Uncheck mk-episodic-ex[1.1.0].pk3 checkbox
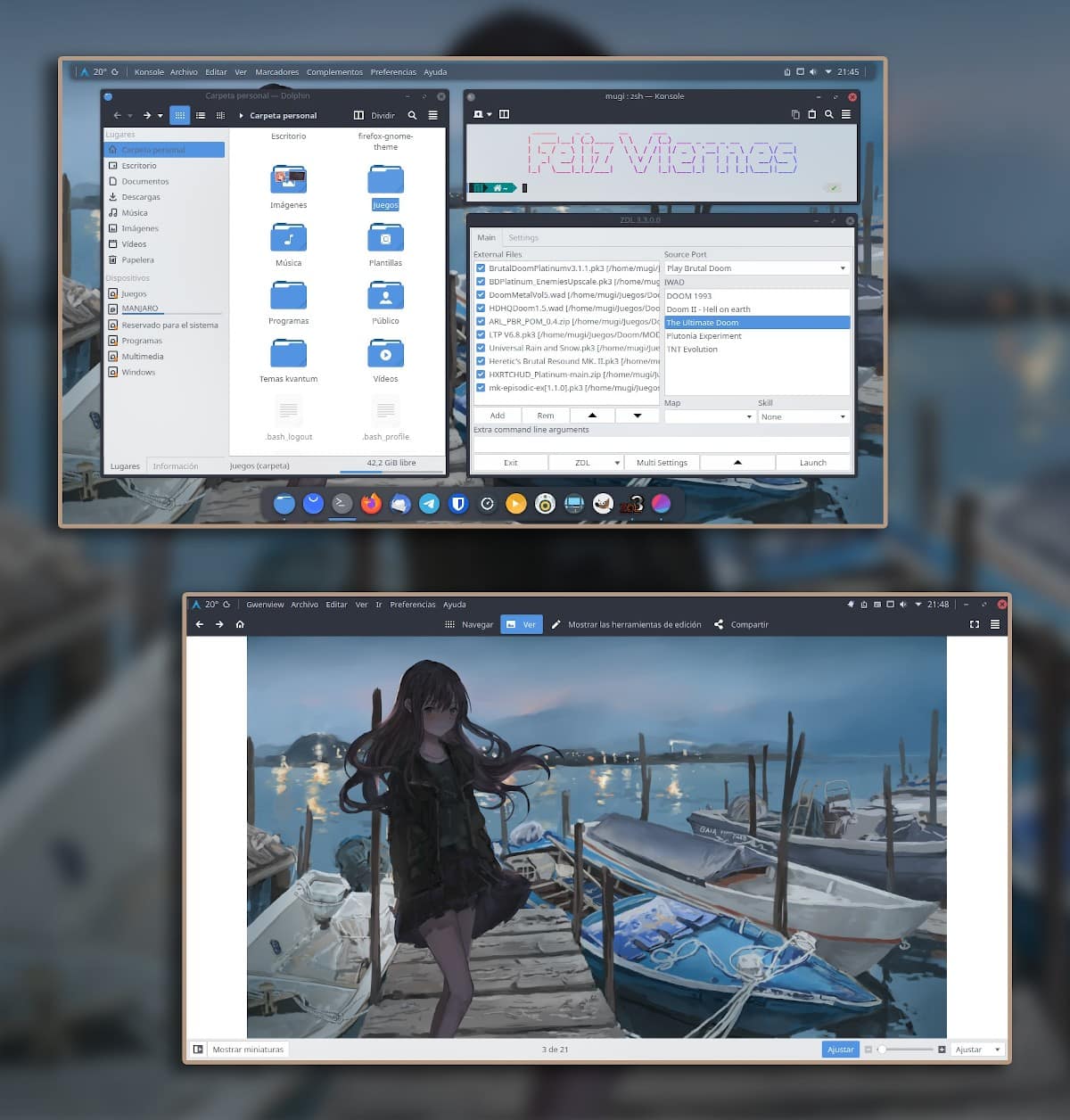Screen dimensions: 1070x1120 click(481, 388)
